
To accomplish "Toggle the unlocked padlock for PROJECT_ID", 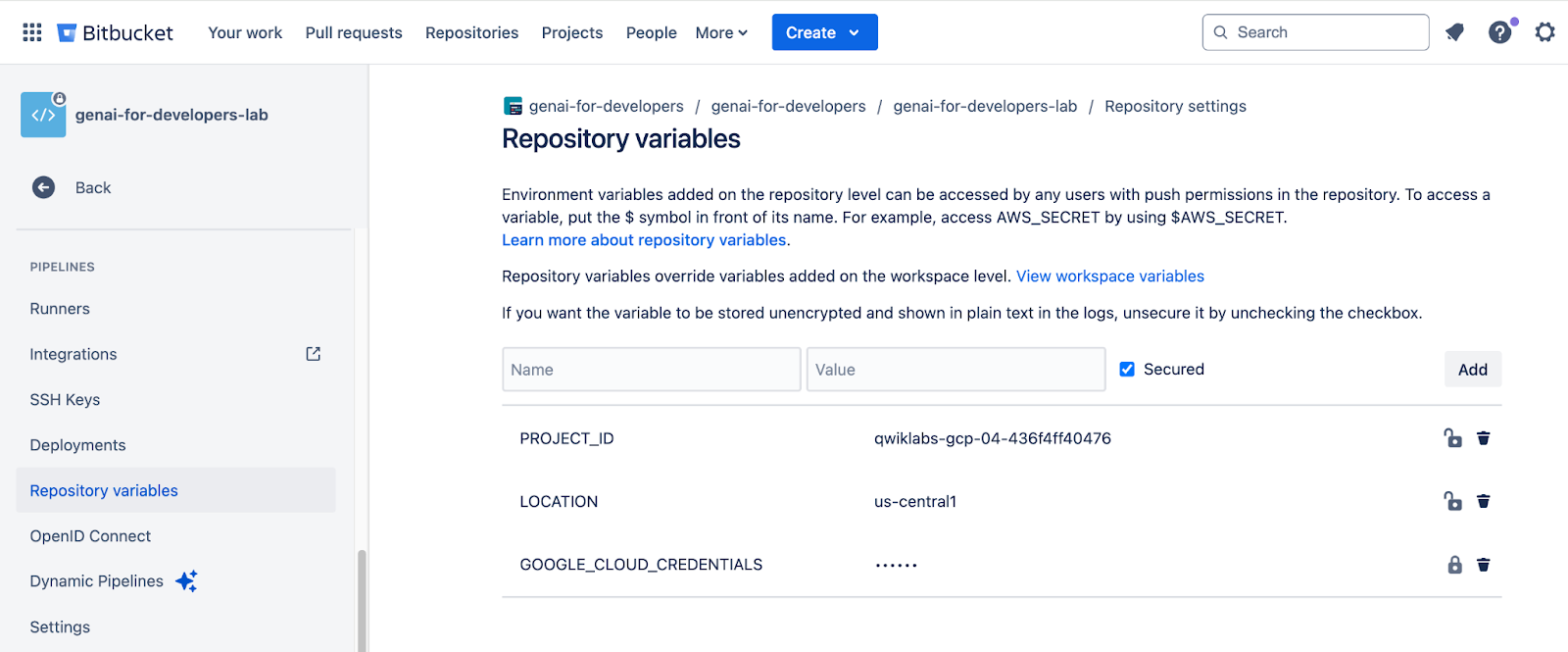I will [x=1452, y=438].
